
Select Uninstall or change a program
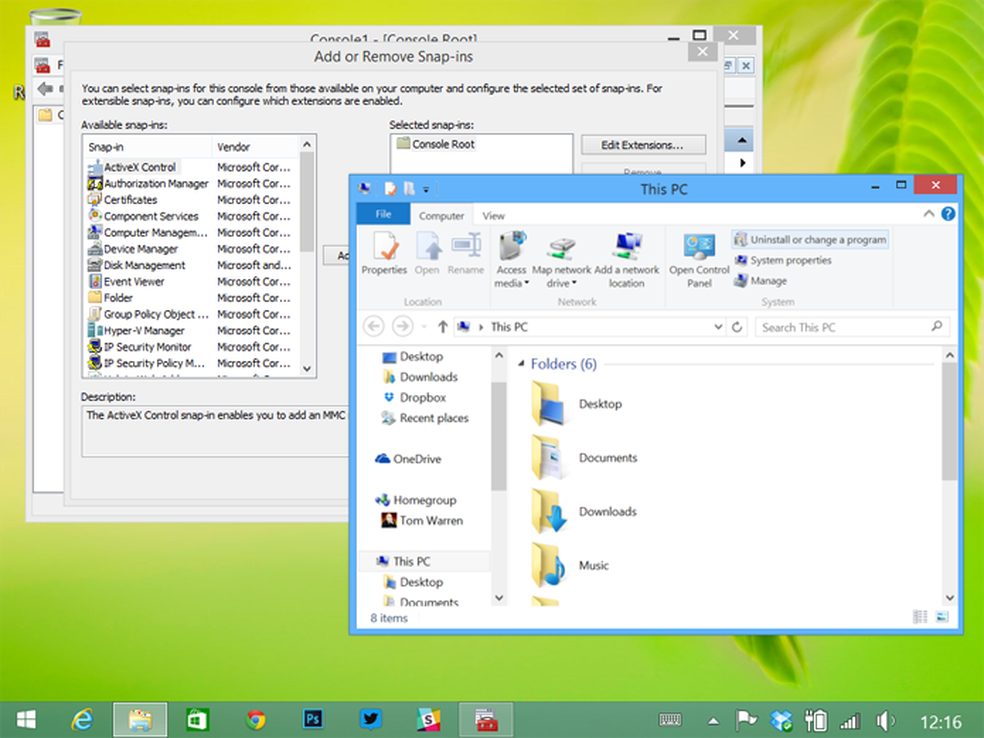810,239
